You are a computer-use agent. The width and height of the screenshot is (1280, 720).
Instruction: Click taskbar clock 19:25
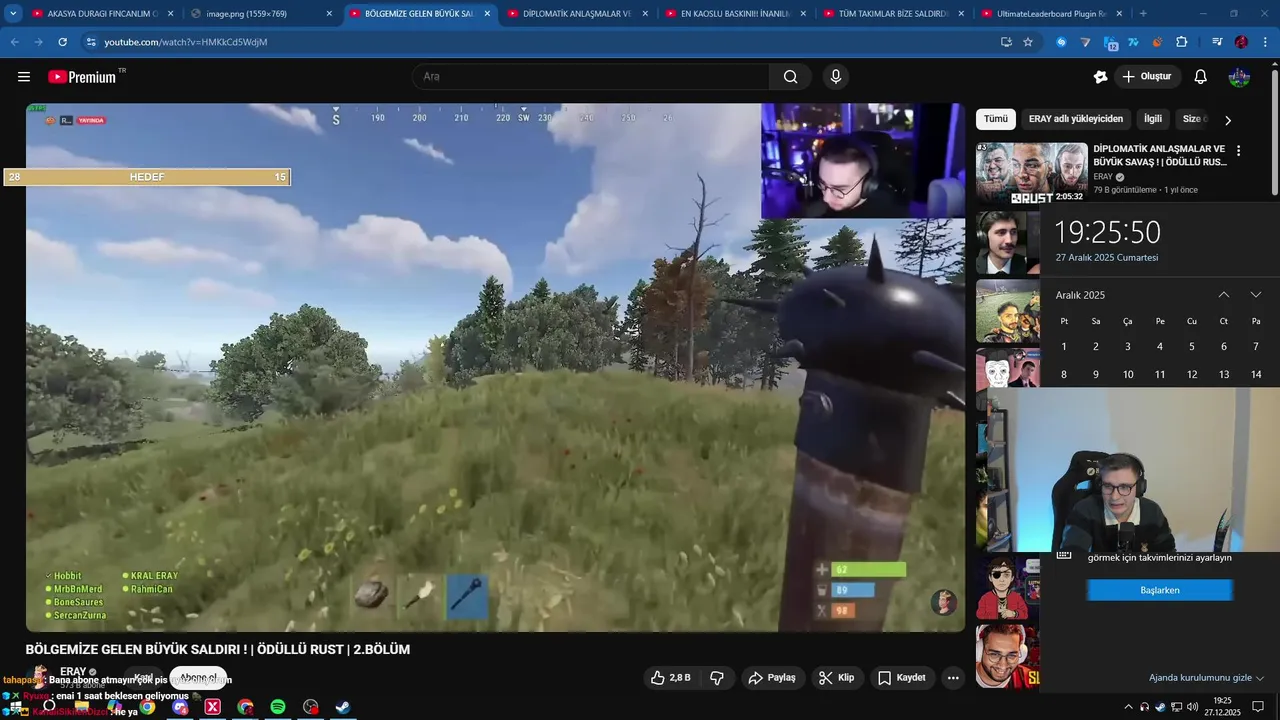[x=1223, y=707]
